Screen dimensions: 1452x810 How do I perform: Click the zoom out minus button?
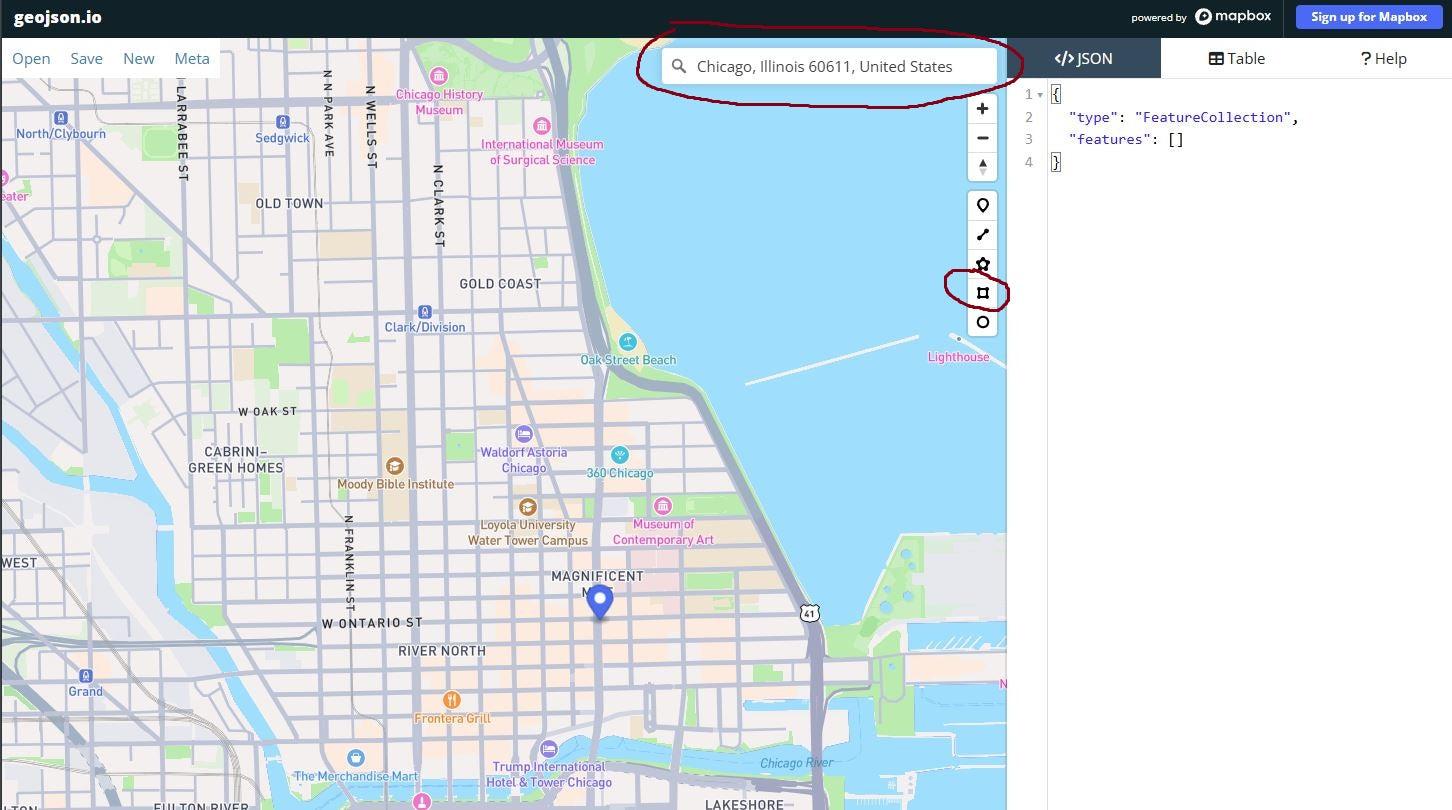983,138
